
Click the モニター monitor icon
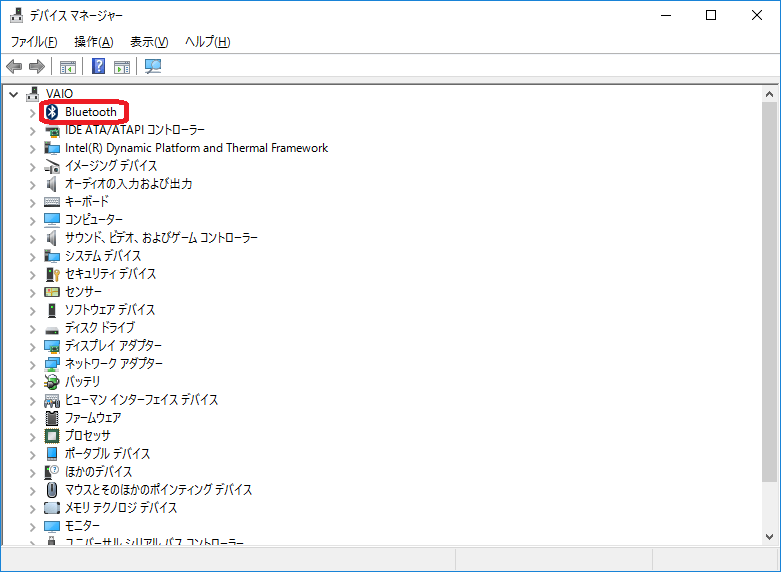click(52, 526)
